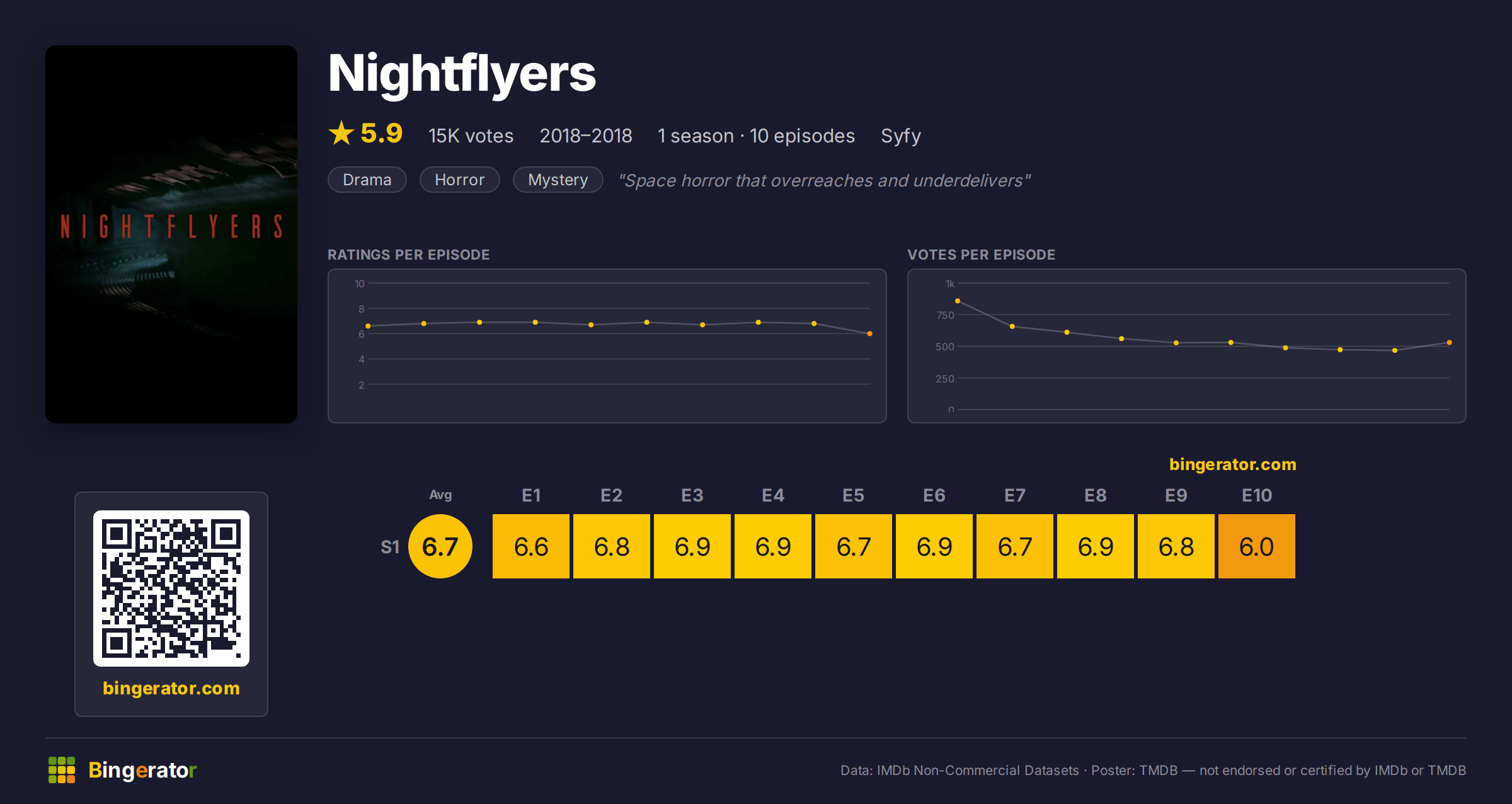Select the Drama genre tag
The height and width of the screenshot is (804, 1512).
click(367, 180)
